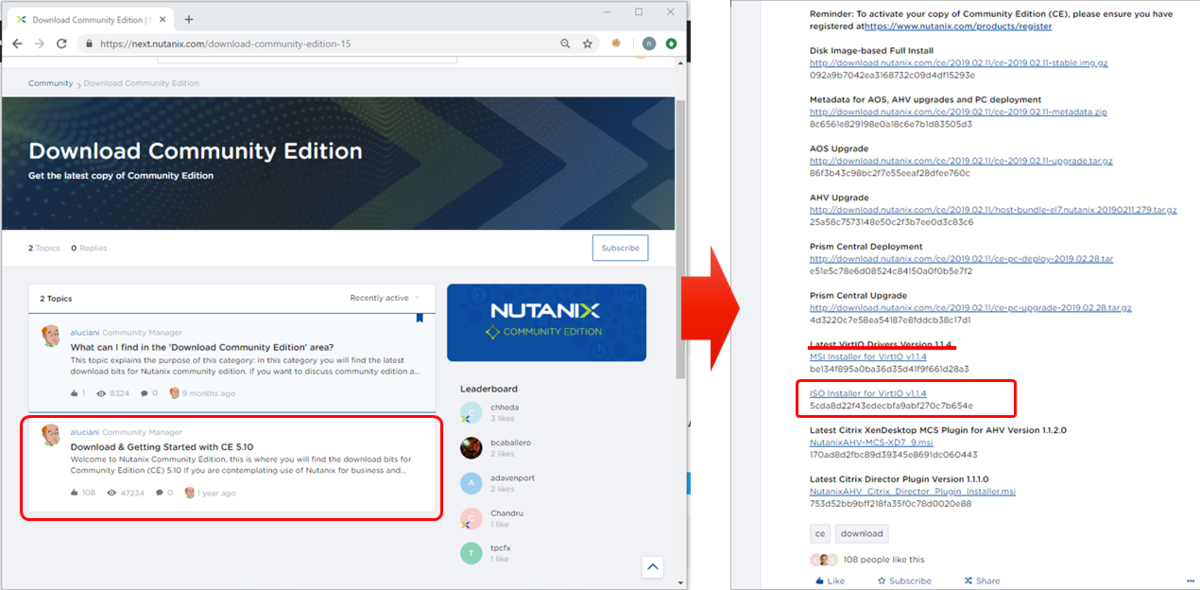This screenshot has height=590, width=1200.
Task: Reload the page with refresh icon
Action: [62, 44]
